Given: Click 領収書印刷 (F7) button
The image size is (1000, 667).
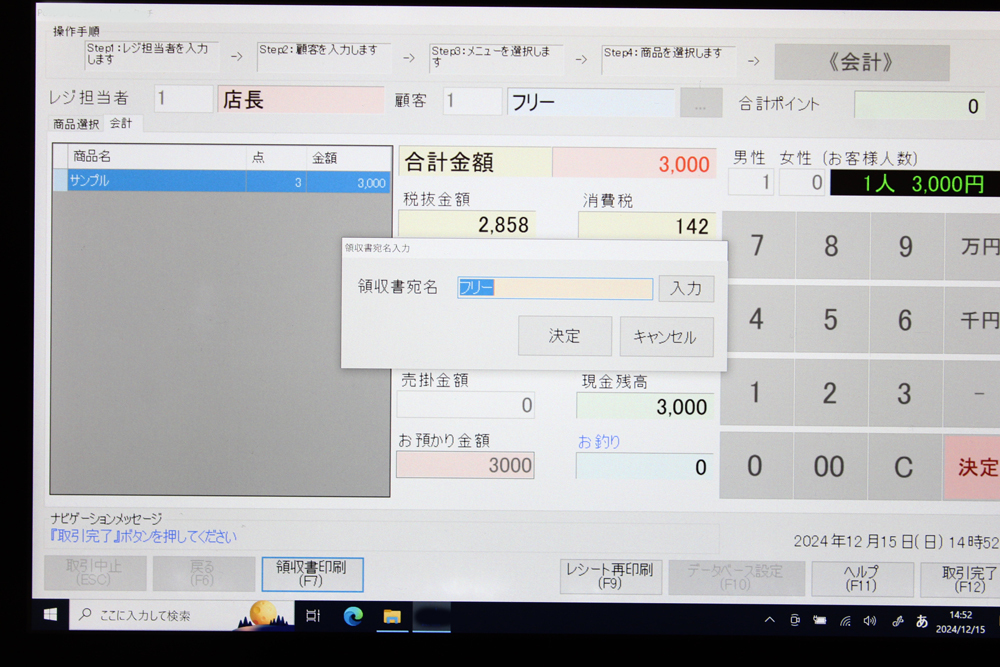Looking at the screenshot, I should coord(312,573).
